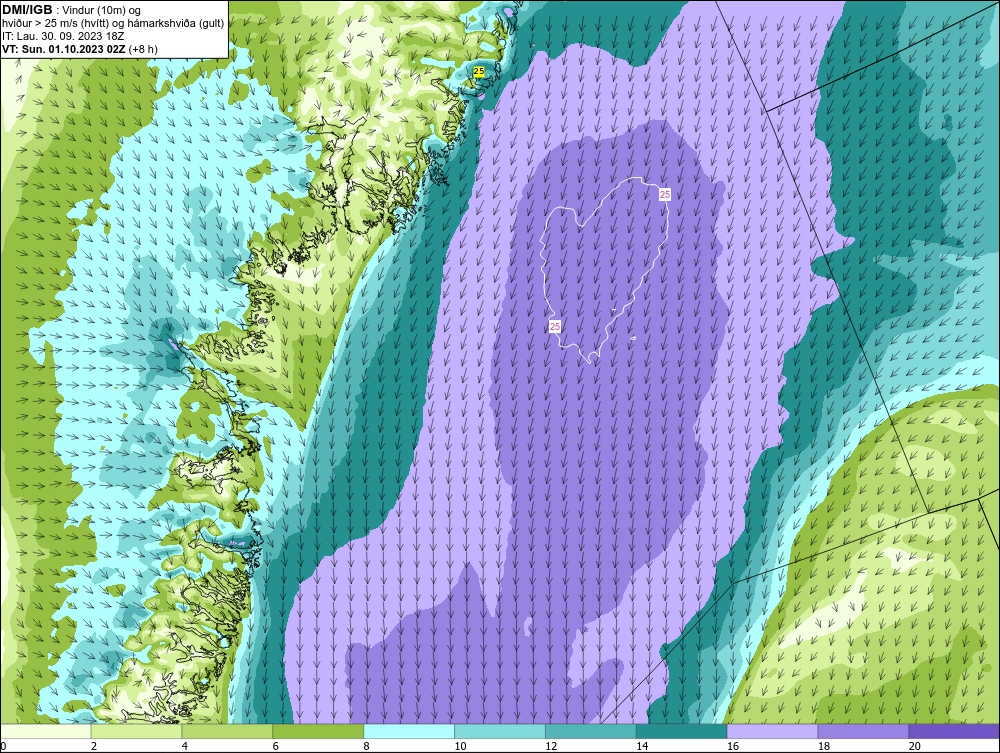The image size is (1000, 753).
Task: Click the legend value 6
Action: [276, 746]
